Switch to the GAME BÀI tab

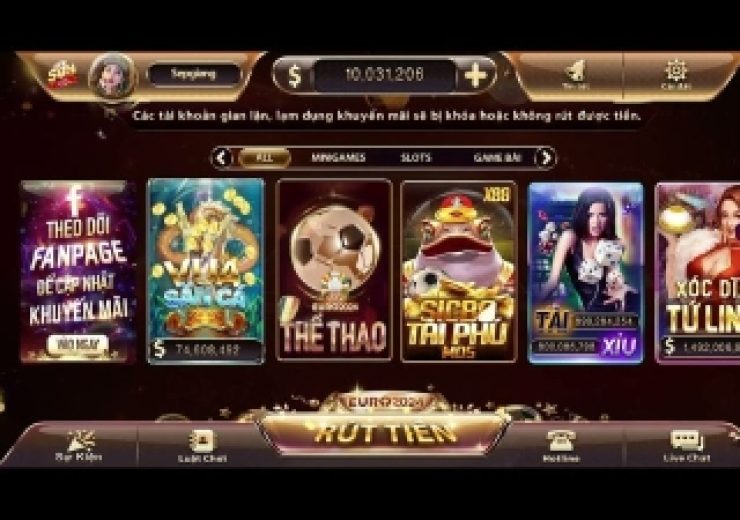497,158
